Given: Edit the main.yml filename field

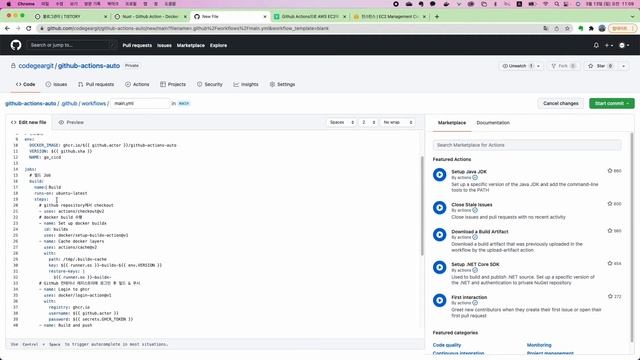Looking at the screenshot, I should point(140,103).
